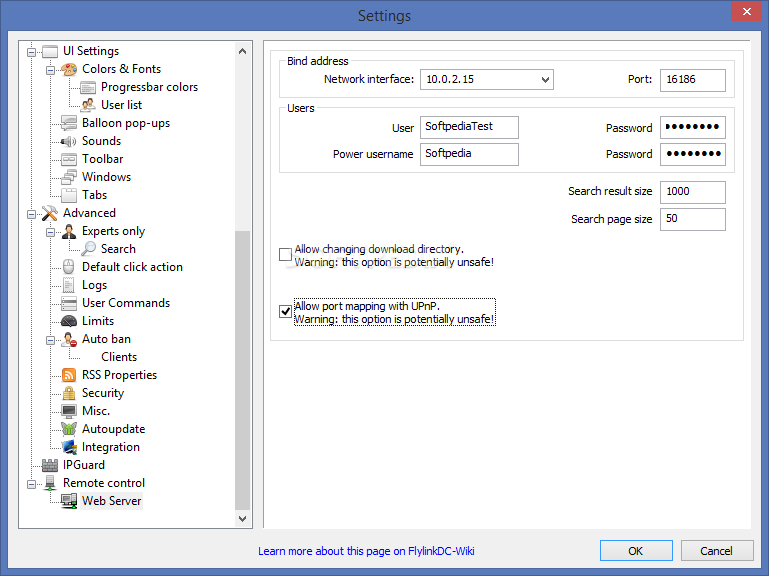The height and width of the screenshot is (576, 769).
Task: Click the RSS Properties feed icon
Action: coord(69,375)
